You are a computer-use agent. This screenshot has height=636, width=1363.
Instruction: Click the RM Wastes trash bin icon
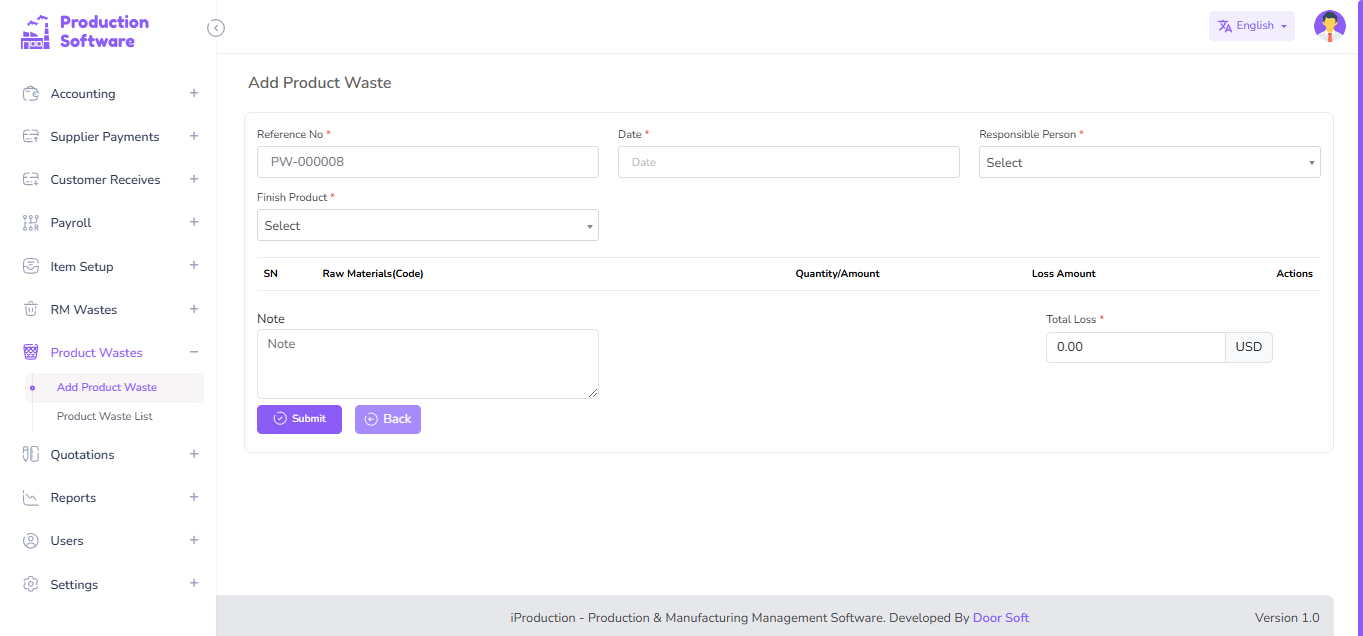pos(30,310)
